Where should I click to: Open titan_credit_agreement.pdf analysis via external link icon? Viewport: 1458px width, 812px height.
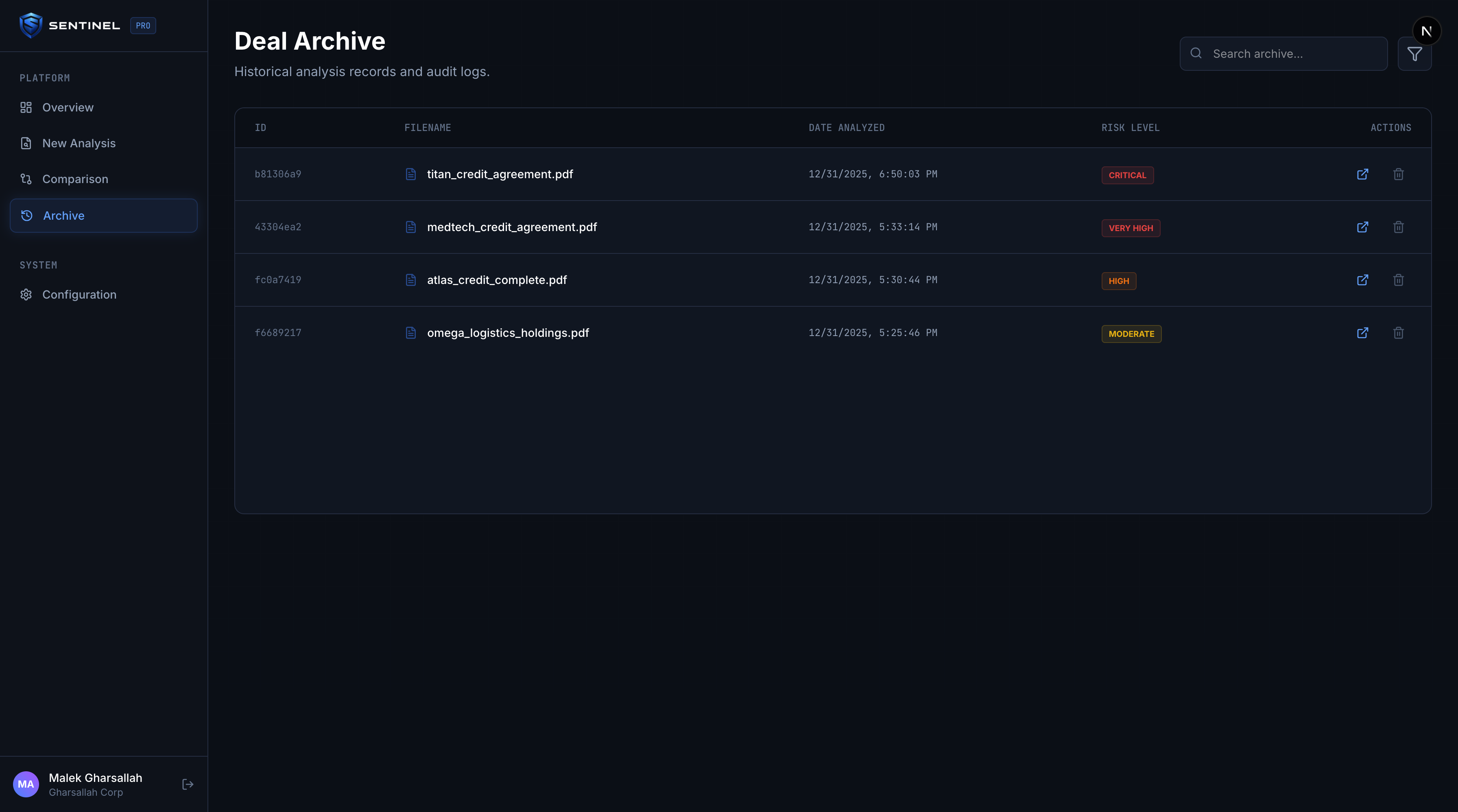[x=1362, y=174]
